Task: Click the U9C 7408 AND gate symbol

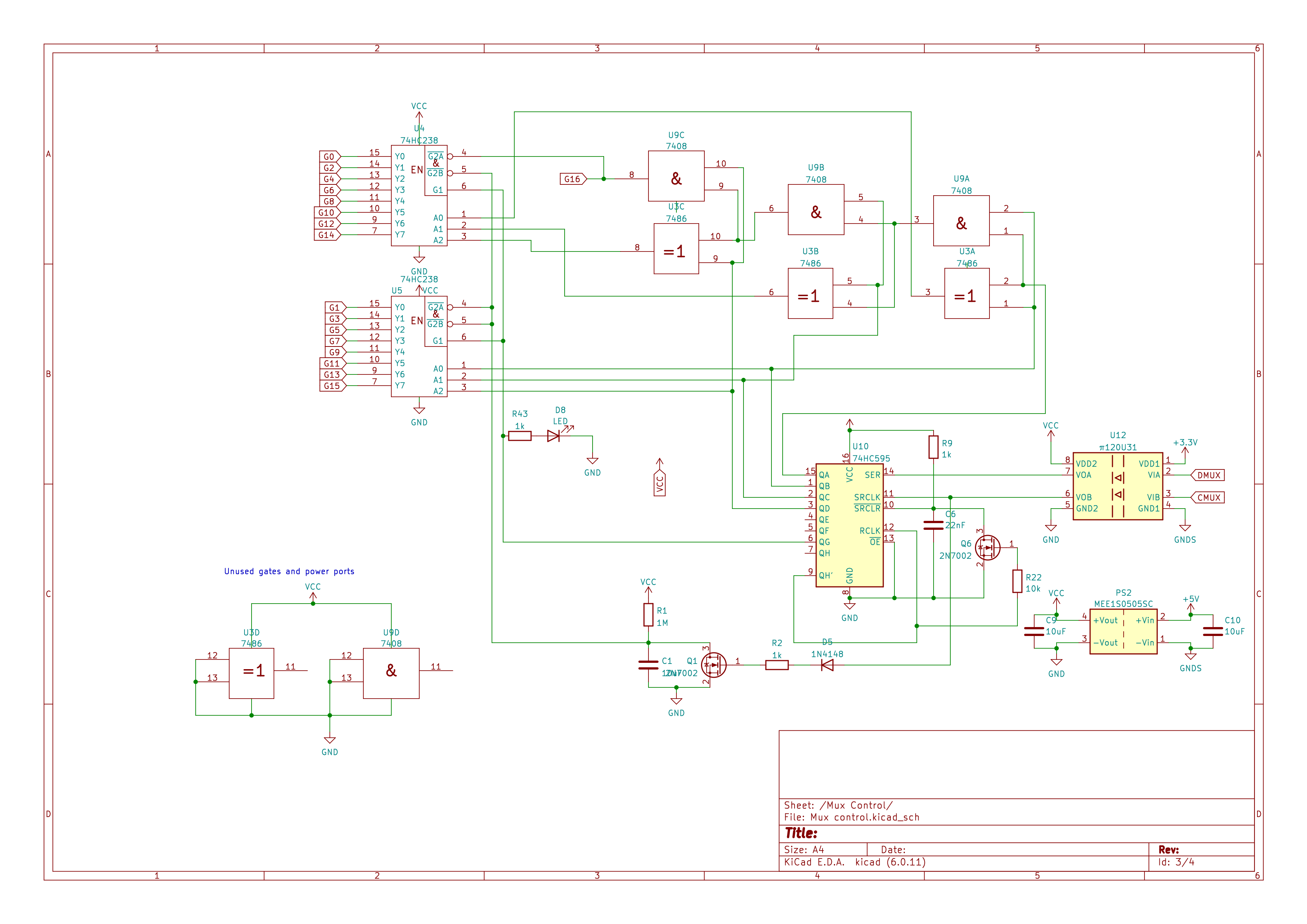Action: [676, 176]
